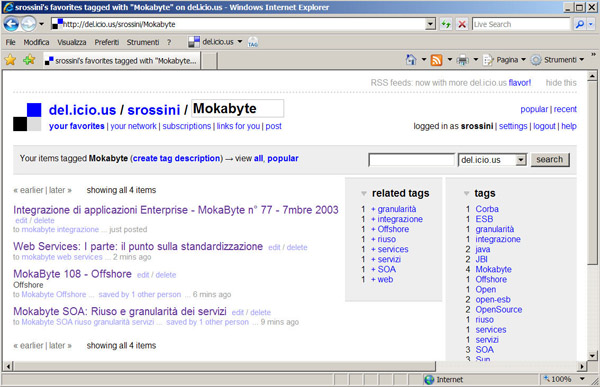Click the del.icio.us toolbar logo icon
This screenshot has width=600, height=387.
194,42
